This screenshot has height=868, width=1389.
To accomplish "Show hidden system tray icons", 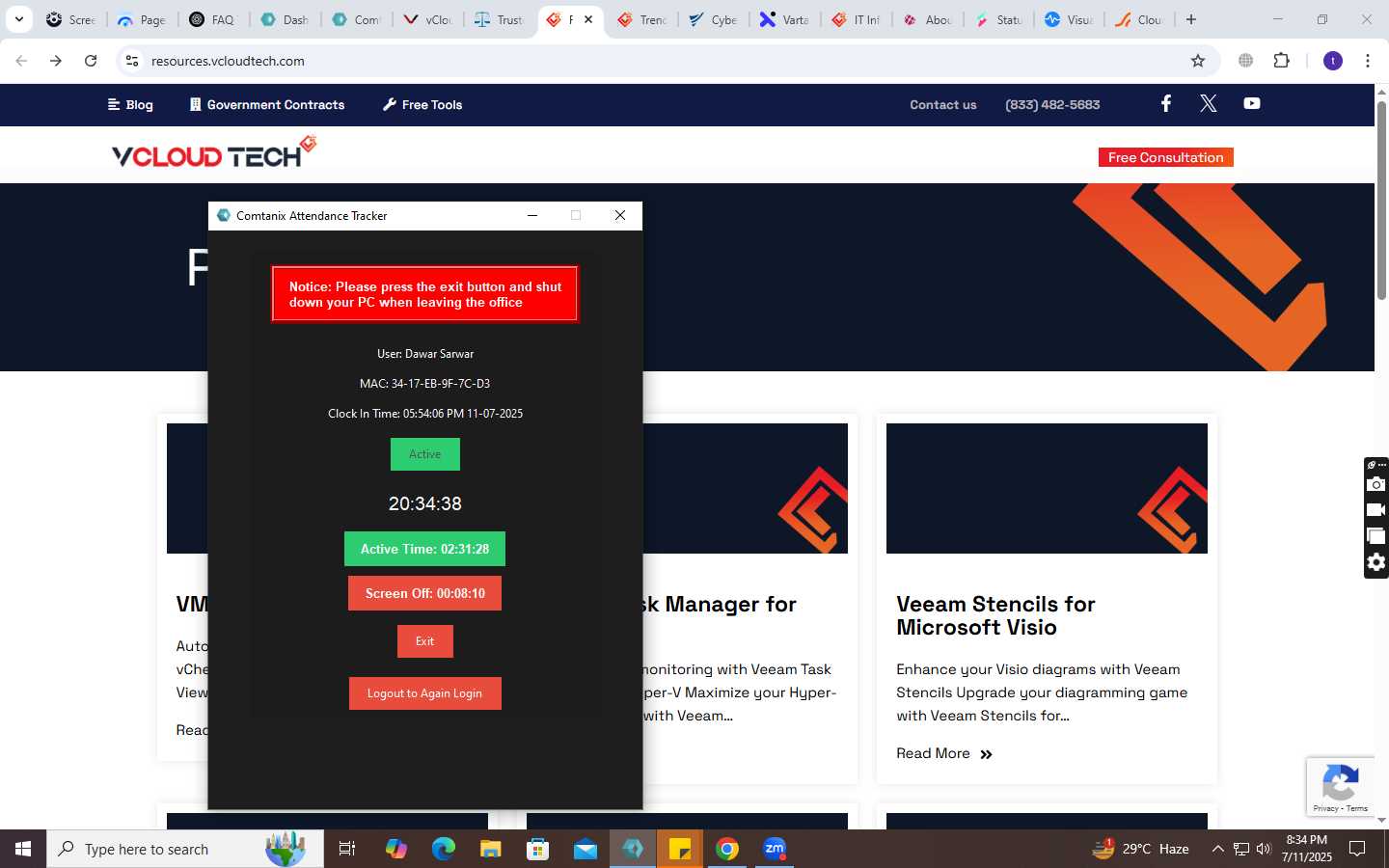I will pyautogui.click(x=1217, y=849).
